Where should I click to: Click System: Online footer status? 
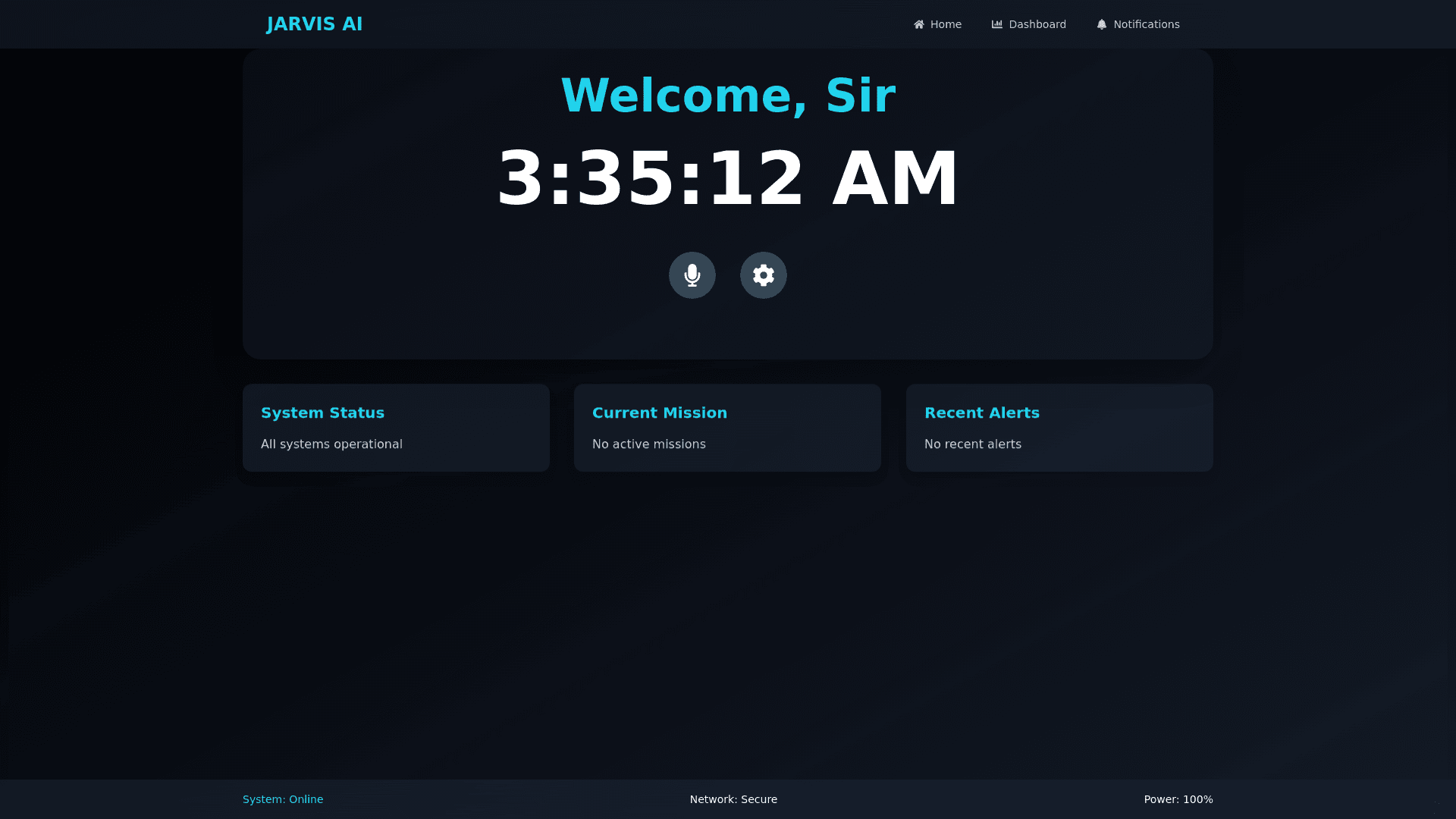tap(283, 799)
